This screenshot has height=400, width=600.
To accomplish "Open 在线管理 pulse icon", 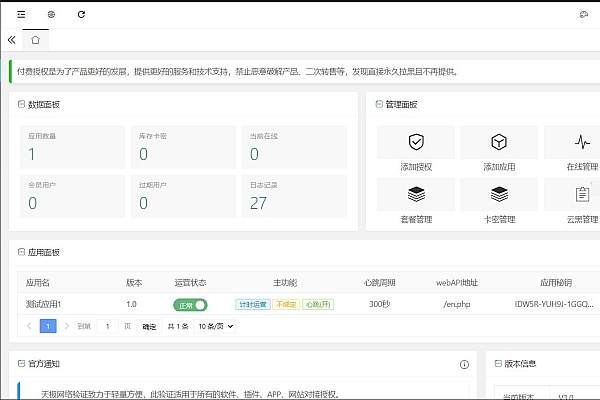I will pyautogui.click(x=582, y=142).
